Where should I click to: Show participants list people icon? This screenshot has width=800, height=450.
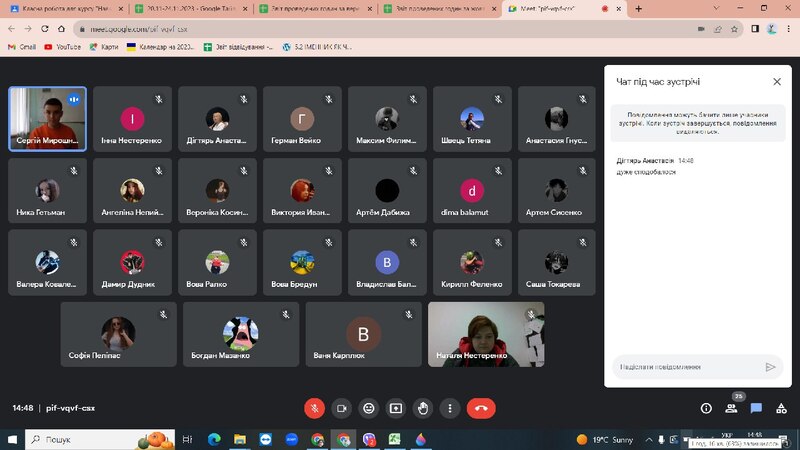(731, 408)
